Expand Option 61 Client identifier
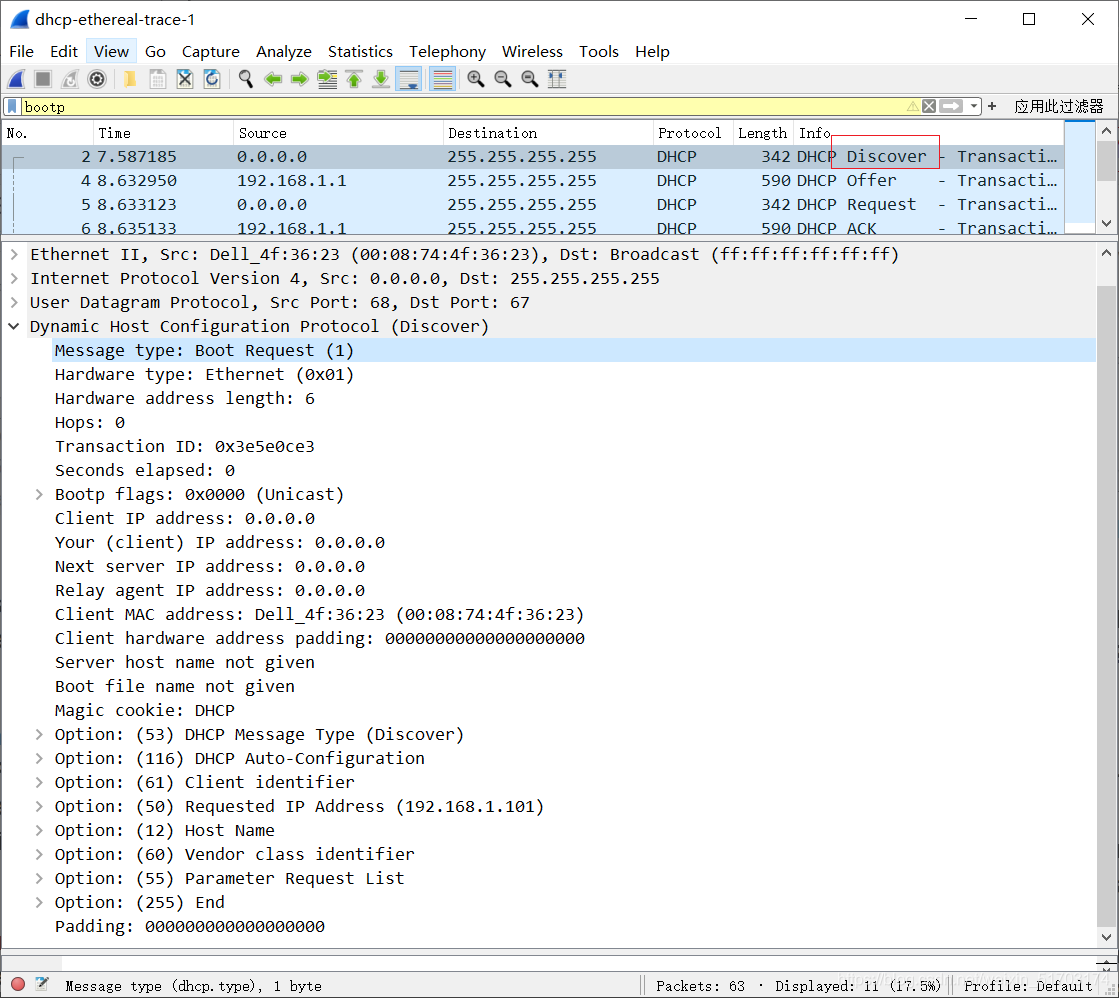 click(39, 782)
